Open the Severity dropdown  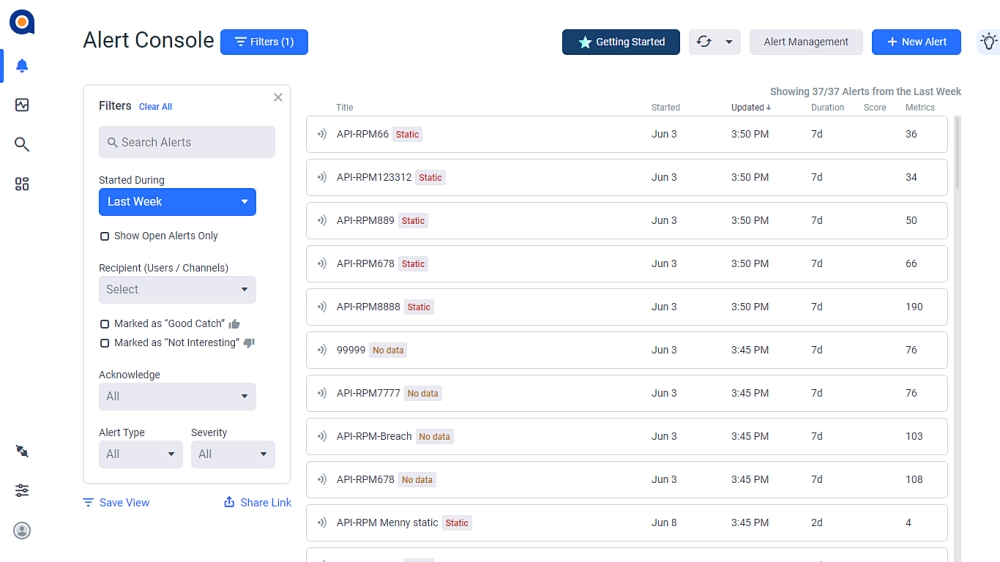tap(233, 454)
